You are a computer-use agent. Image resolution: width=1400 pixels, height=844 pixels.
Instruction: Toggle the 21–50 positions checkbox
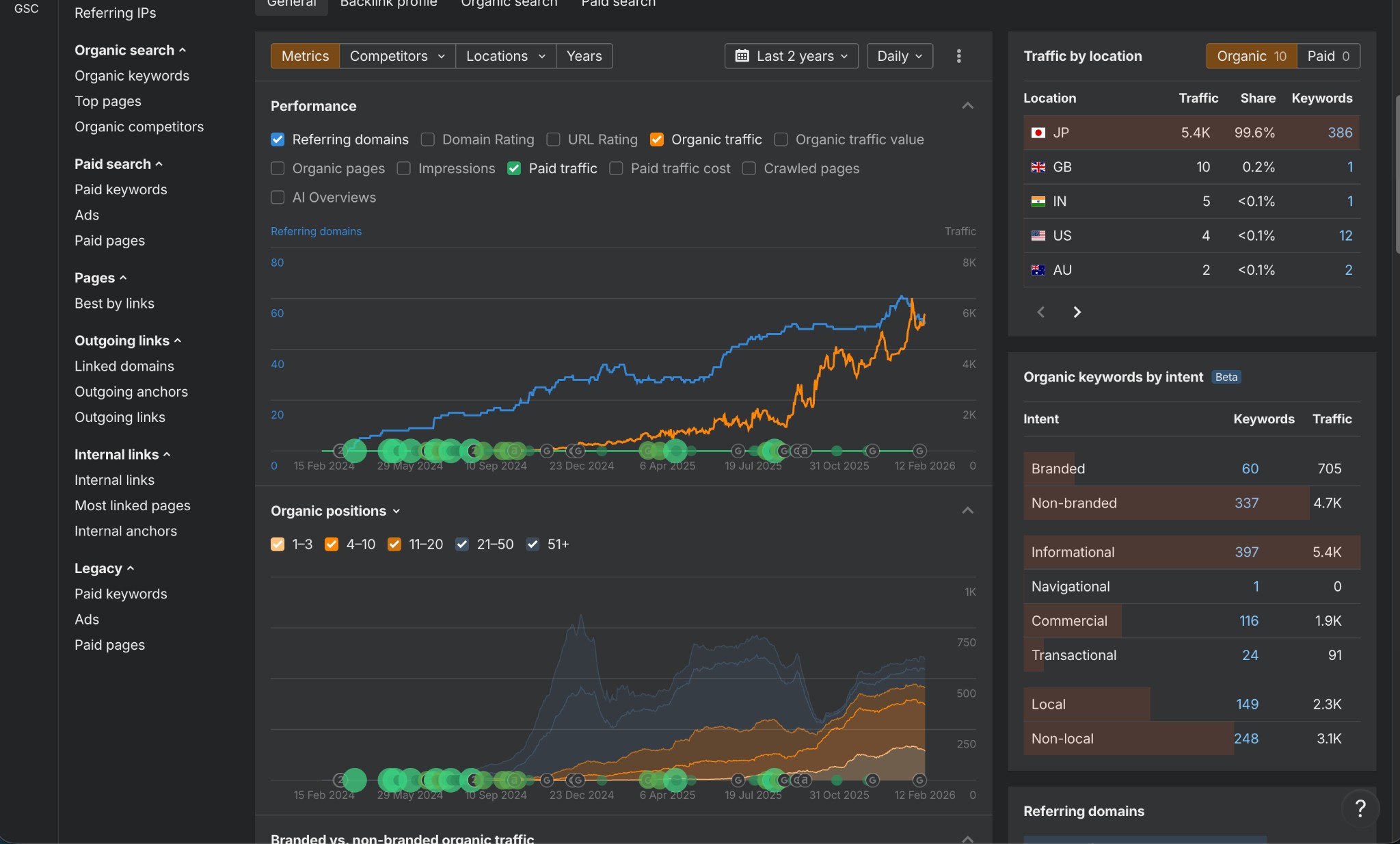pyautogui.click(x=462, y=544)
